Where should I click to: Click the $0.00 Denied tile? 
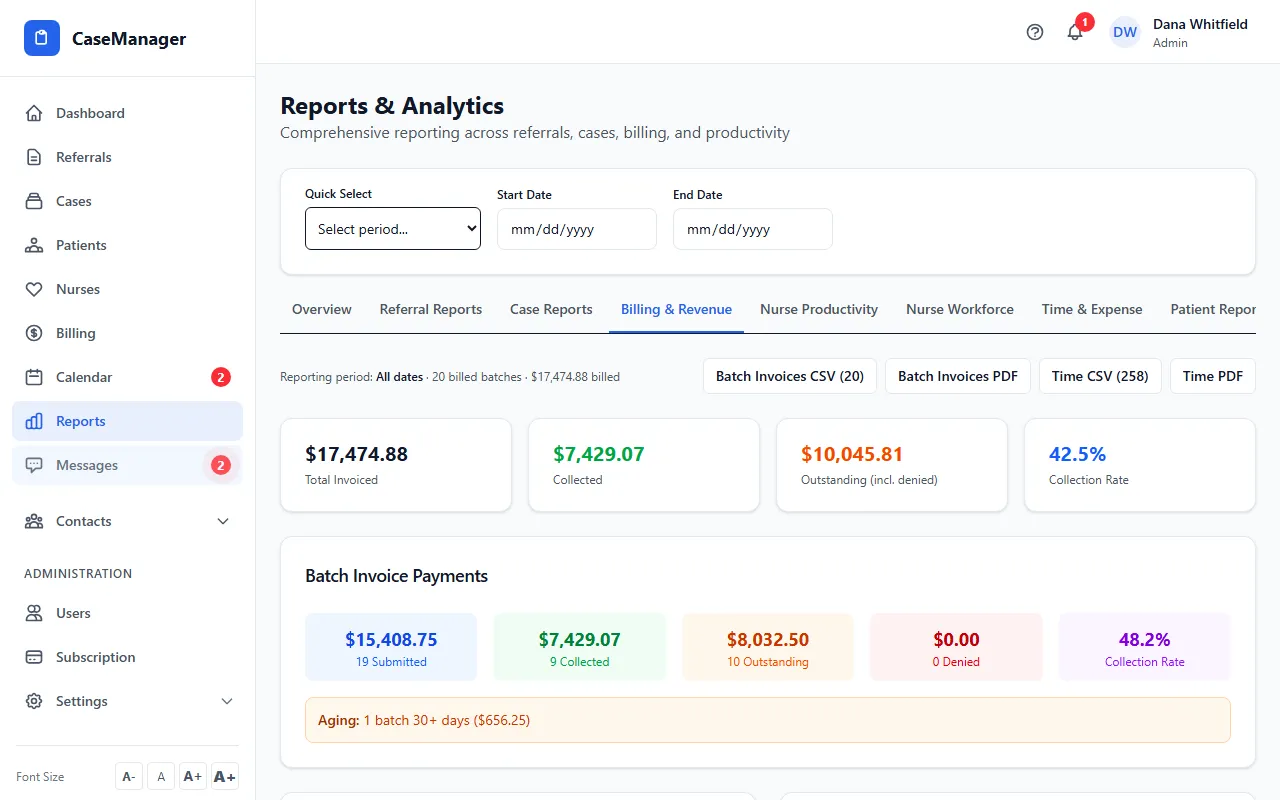[x=956, y=647]
